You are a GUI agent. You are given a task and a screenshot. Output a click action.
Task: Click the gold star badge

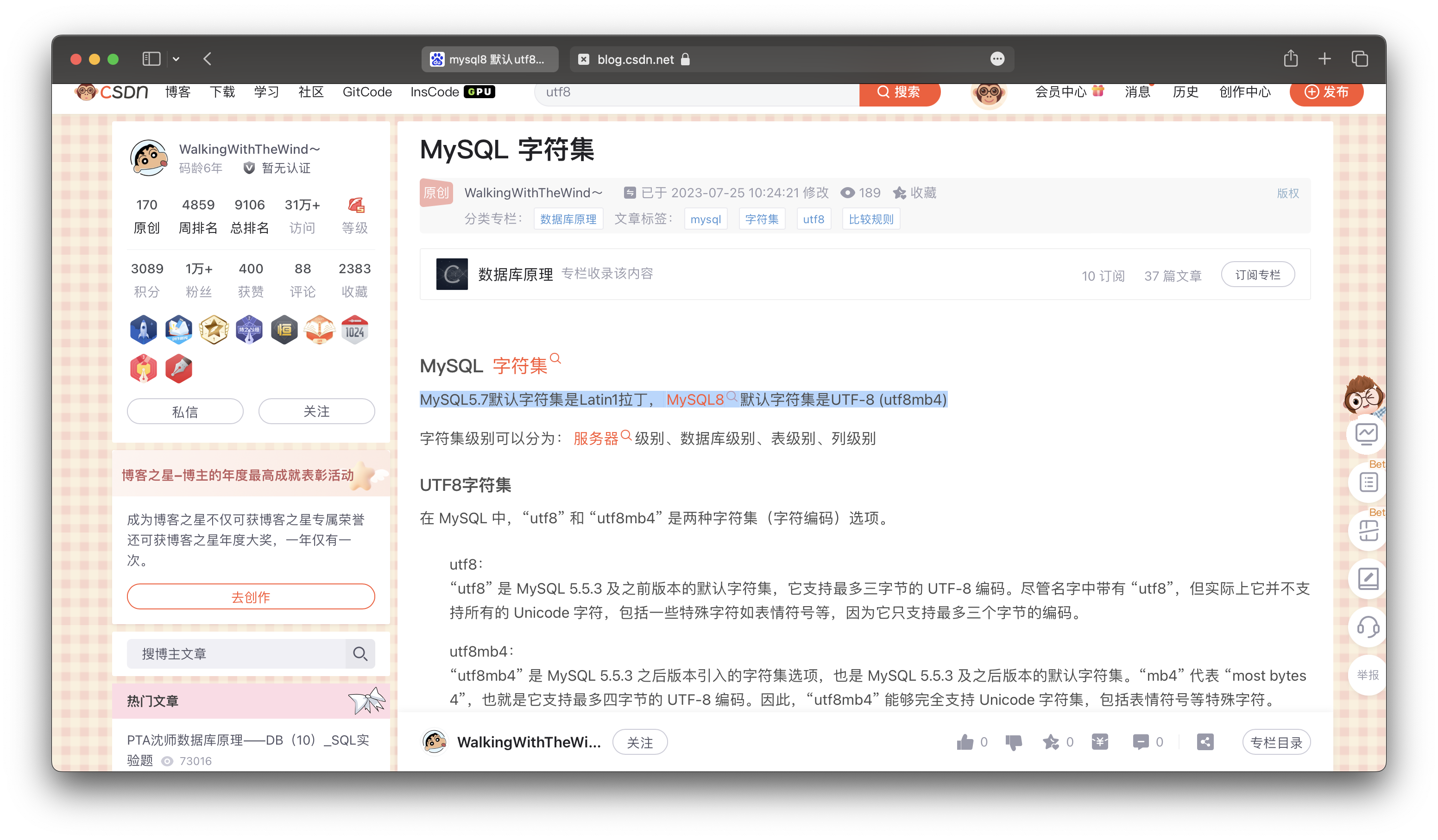click(214, 330)
